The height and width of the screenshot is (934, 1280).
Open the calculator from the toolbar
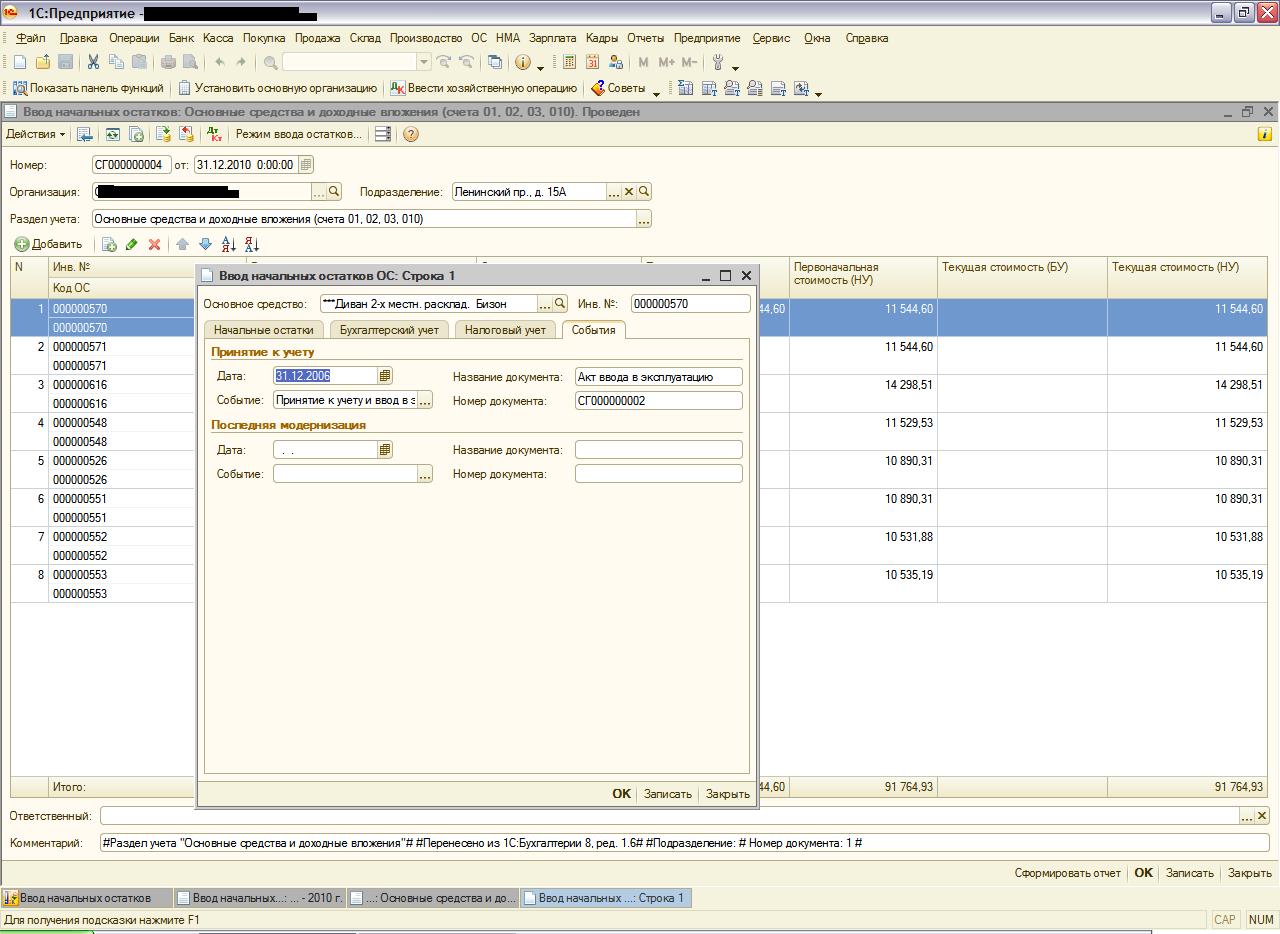[x=569, y=62]
